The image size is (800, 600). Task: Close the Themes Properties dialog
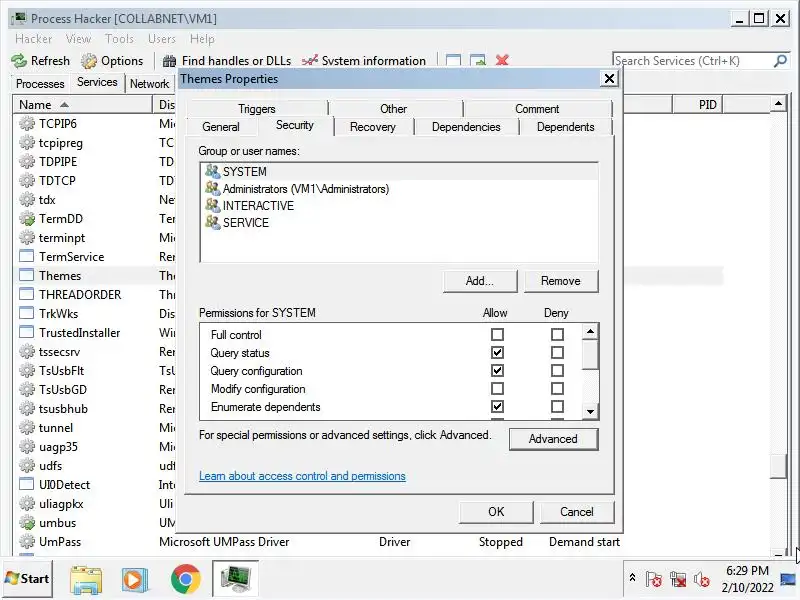[609, 79]
